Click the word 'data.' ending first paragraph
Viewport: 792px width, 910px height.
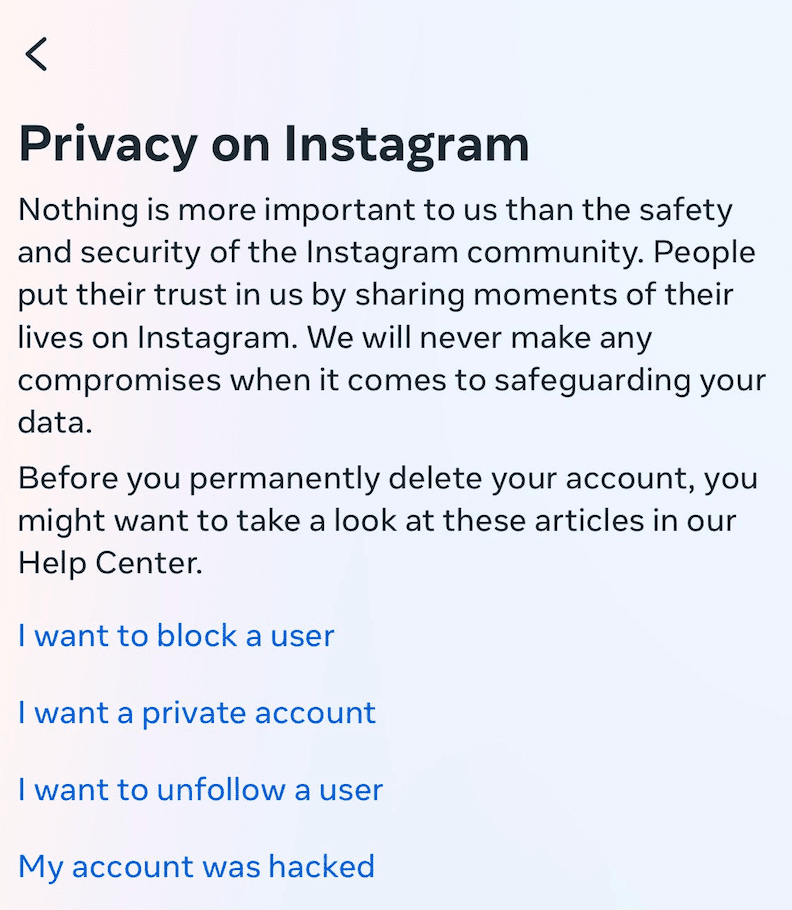click(55, 423)
